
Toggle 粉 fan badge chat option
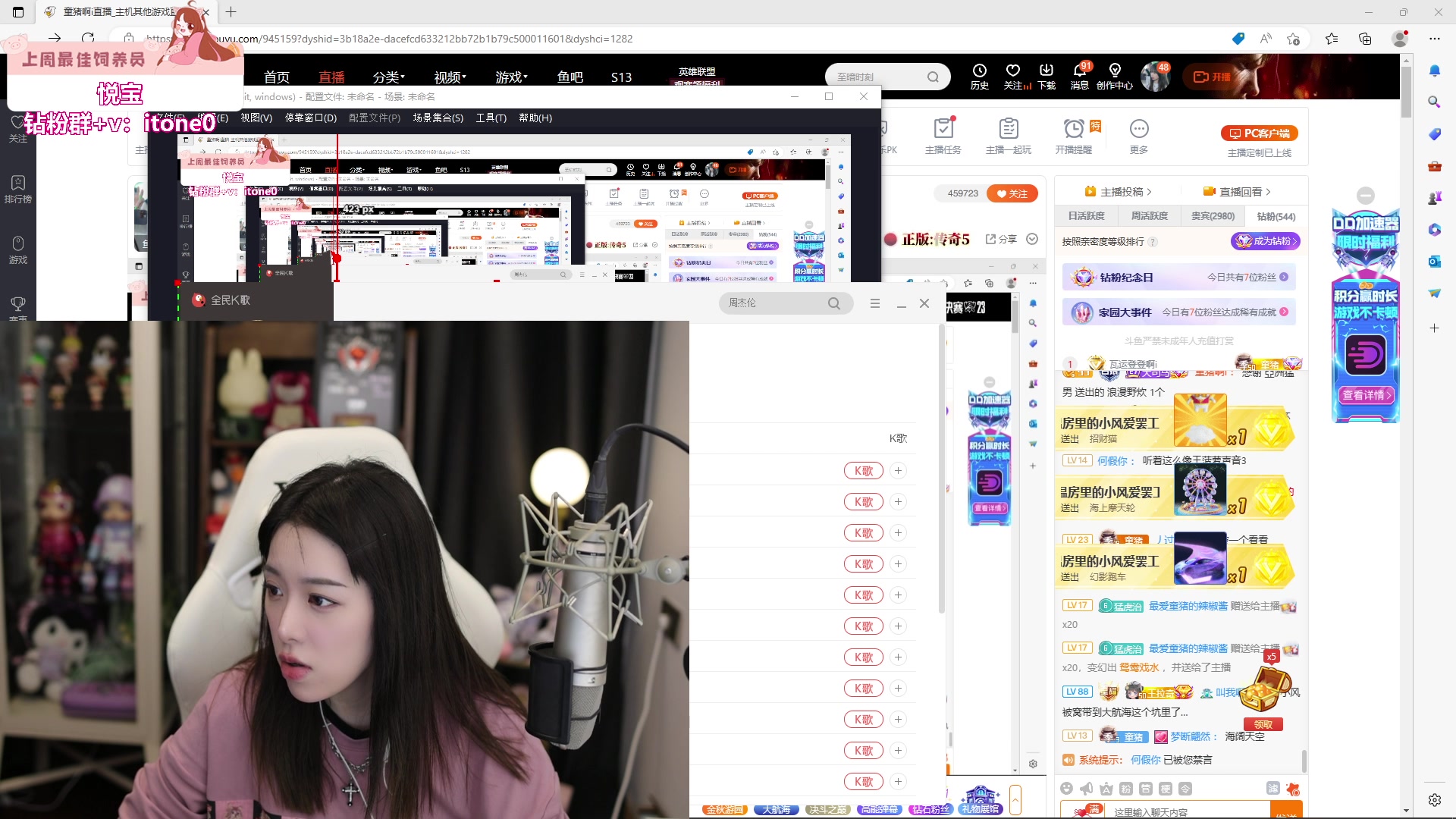pos(1125,789)
